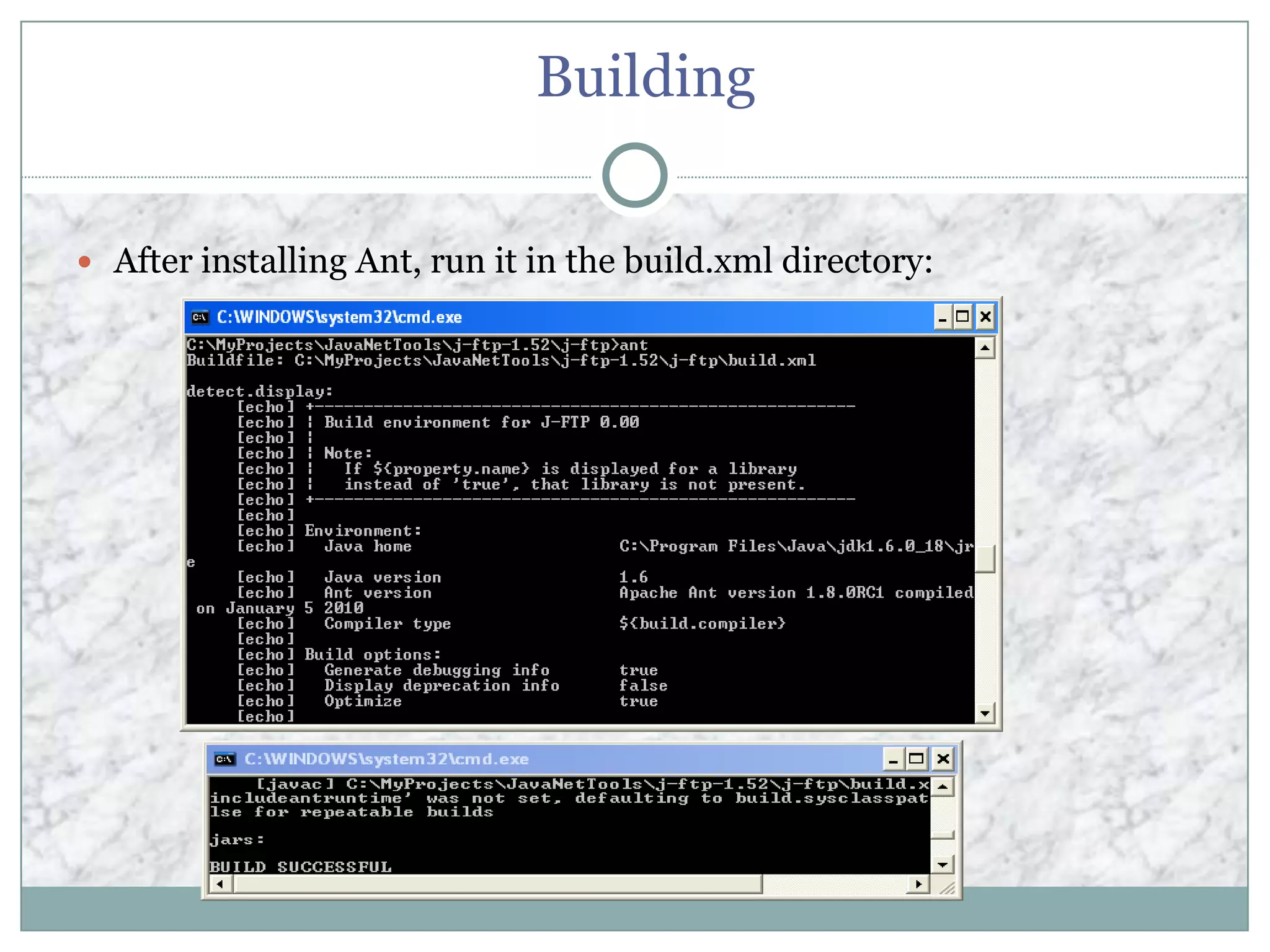Minimize the lower cmd.exe window
This screenshot has height=952, width=1270.
coord(893,759)
